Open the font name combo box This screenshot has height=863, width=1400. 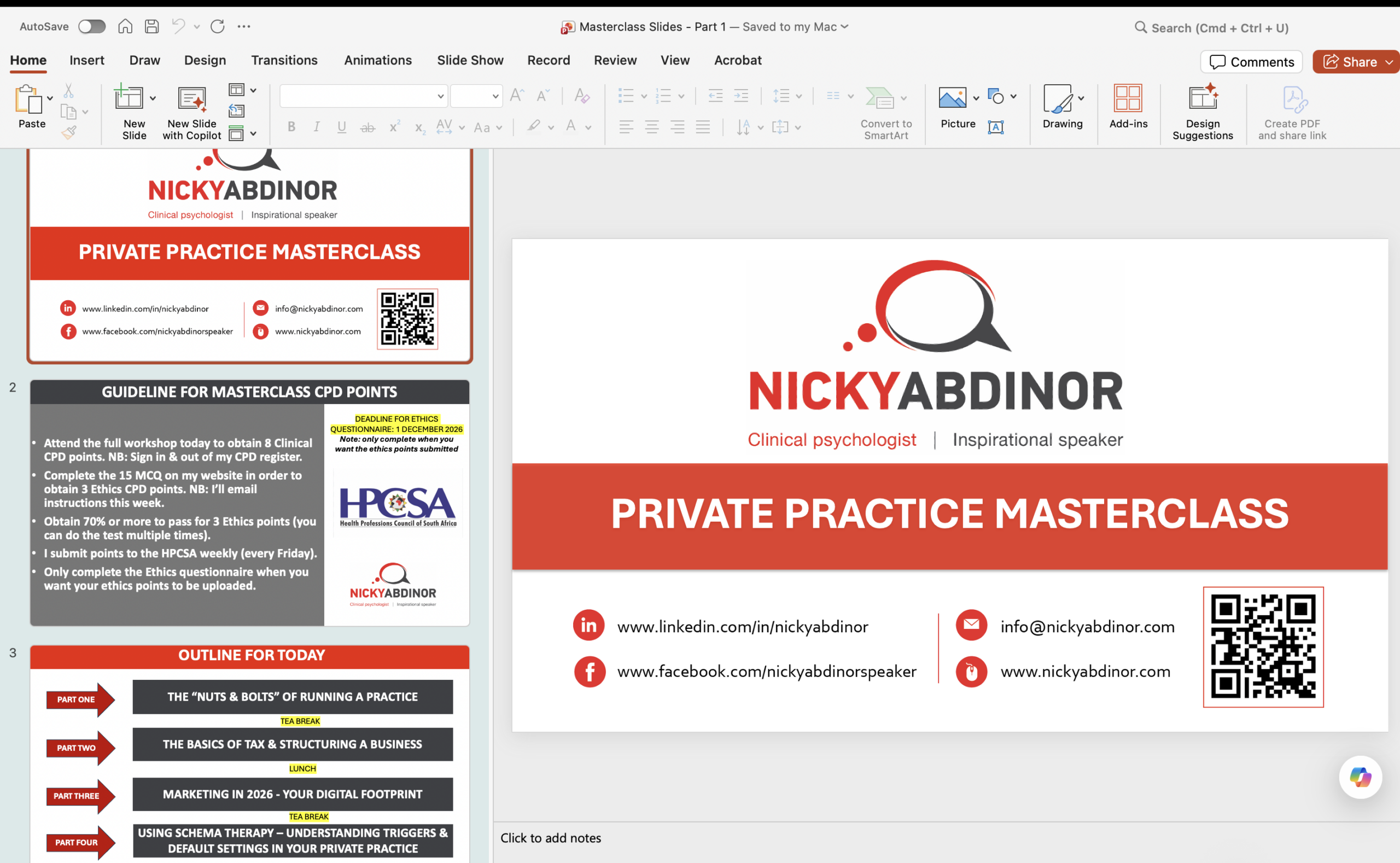pos(364,96)
